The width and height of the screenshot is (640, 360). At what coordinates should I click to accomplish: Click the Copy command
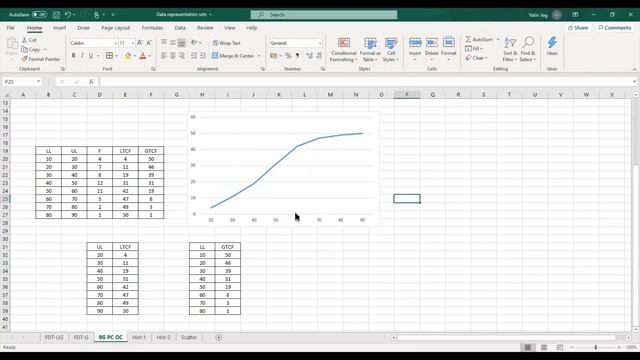point(31,49)
